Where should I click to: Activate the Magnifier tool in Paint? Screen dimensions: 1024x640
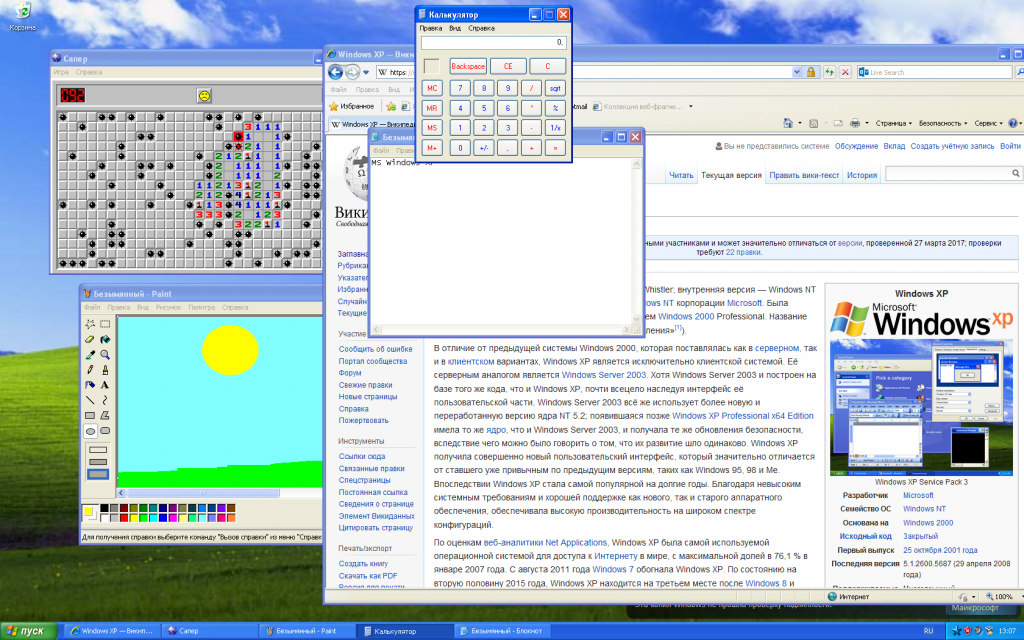click(x=104, y=355)
